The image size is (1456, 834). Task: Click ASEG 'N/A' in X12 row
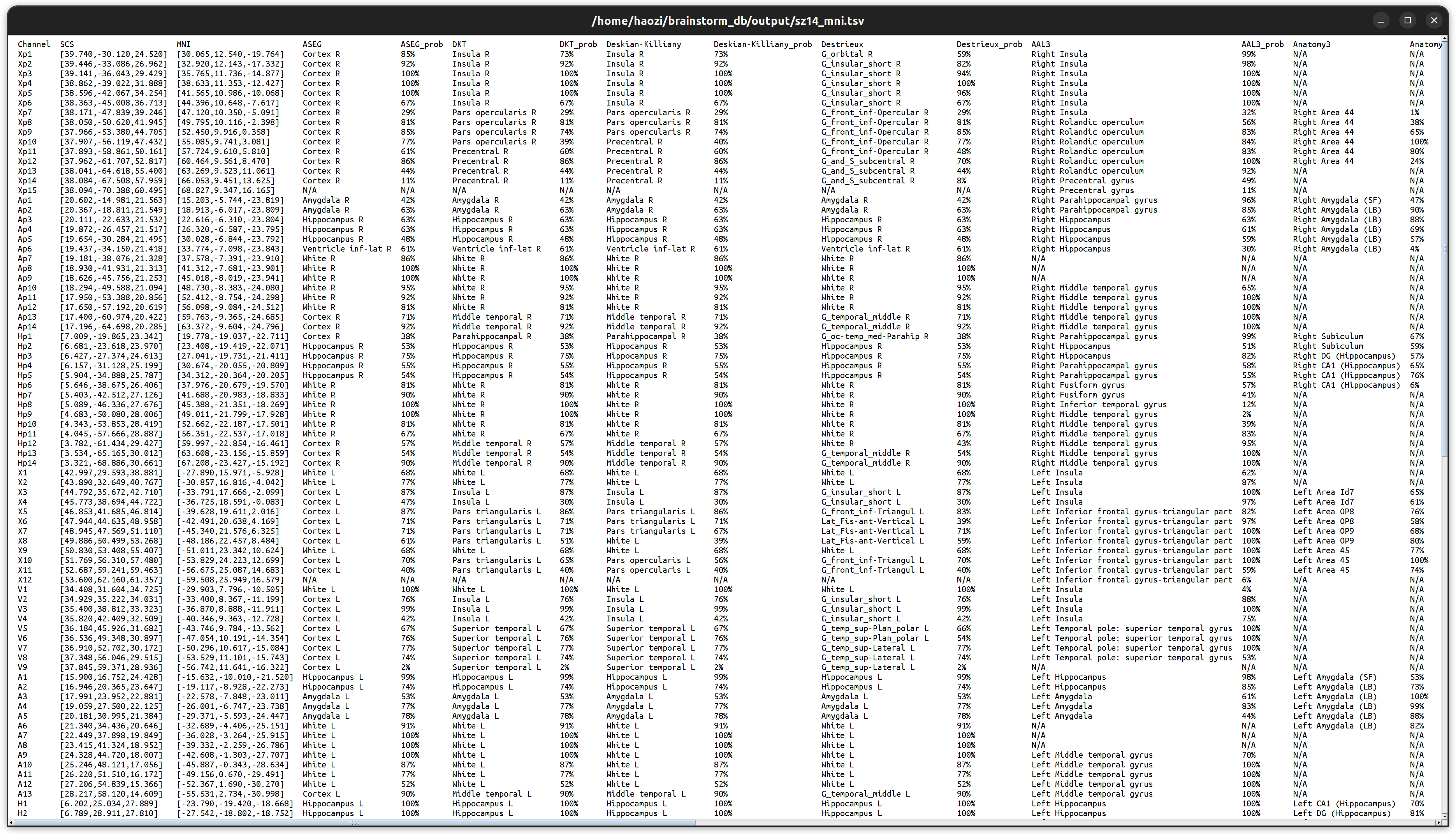click(x=310, y=580)
